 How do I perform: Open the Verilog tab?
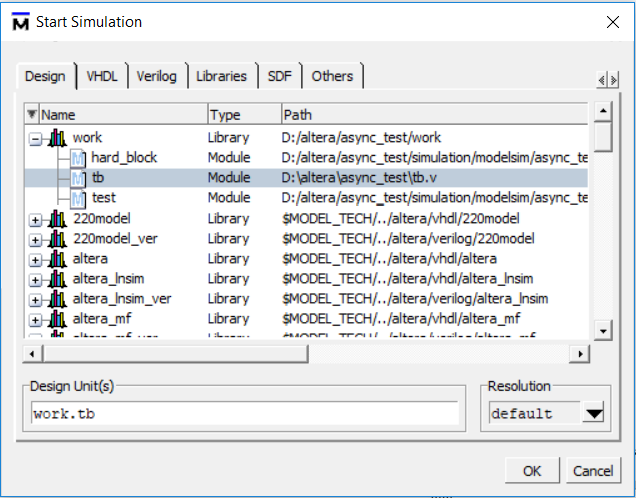pyautogui.click(x=157, y=76)
